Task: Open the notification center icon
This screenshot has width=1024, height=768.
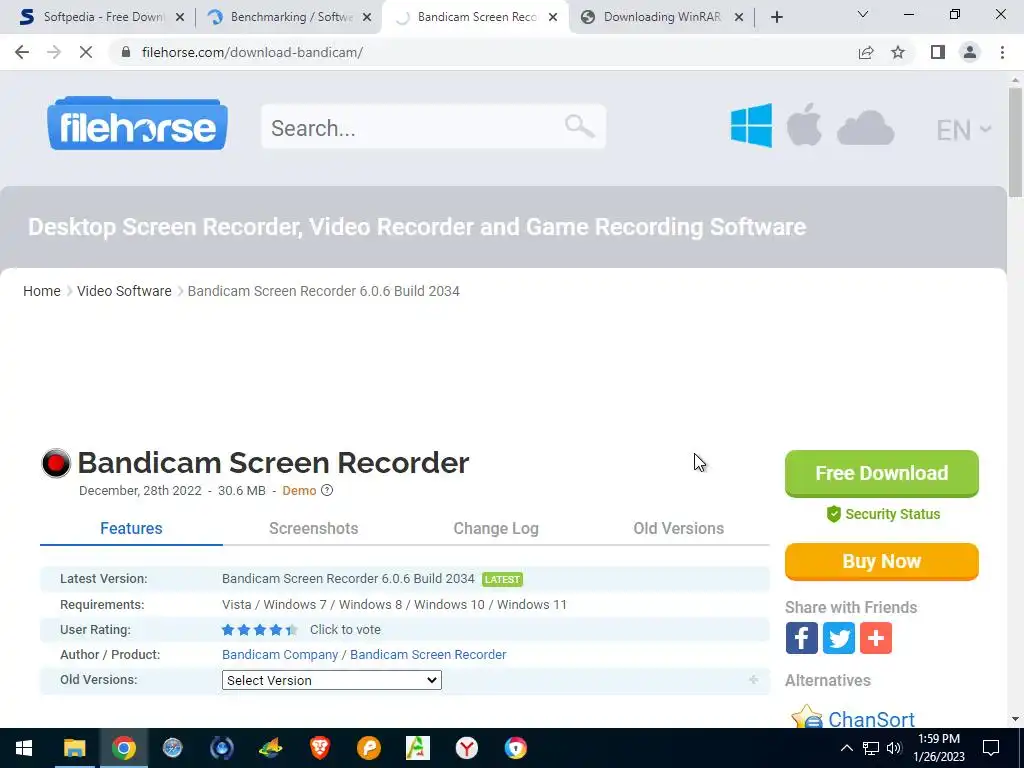Action: coord(991,748)
